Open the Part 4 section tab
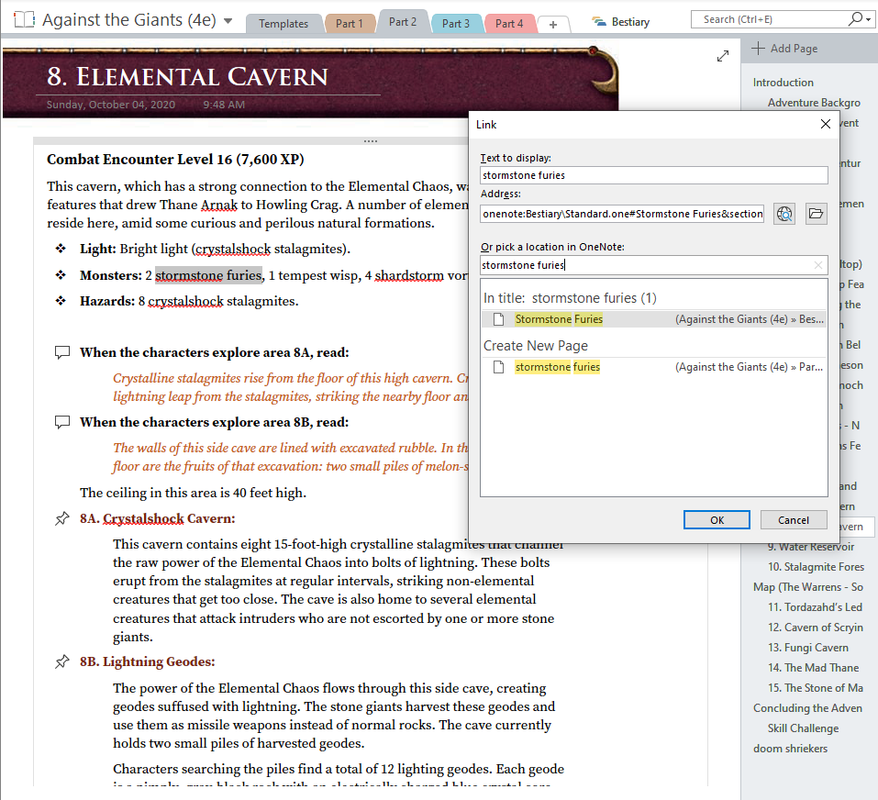The width and height of the screenshot is (878, 800). [509, 24]
